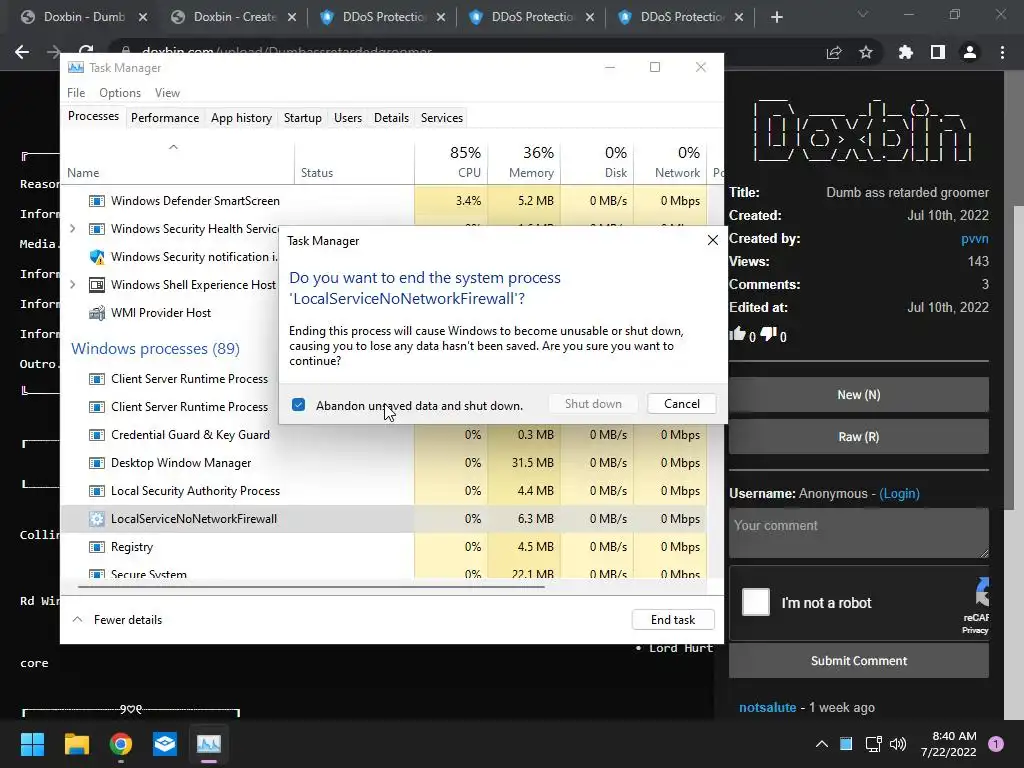Open File Explorer from the taskbar
The width and height of the screenshot is (1024, 768).
point(76,744)
